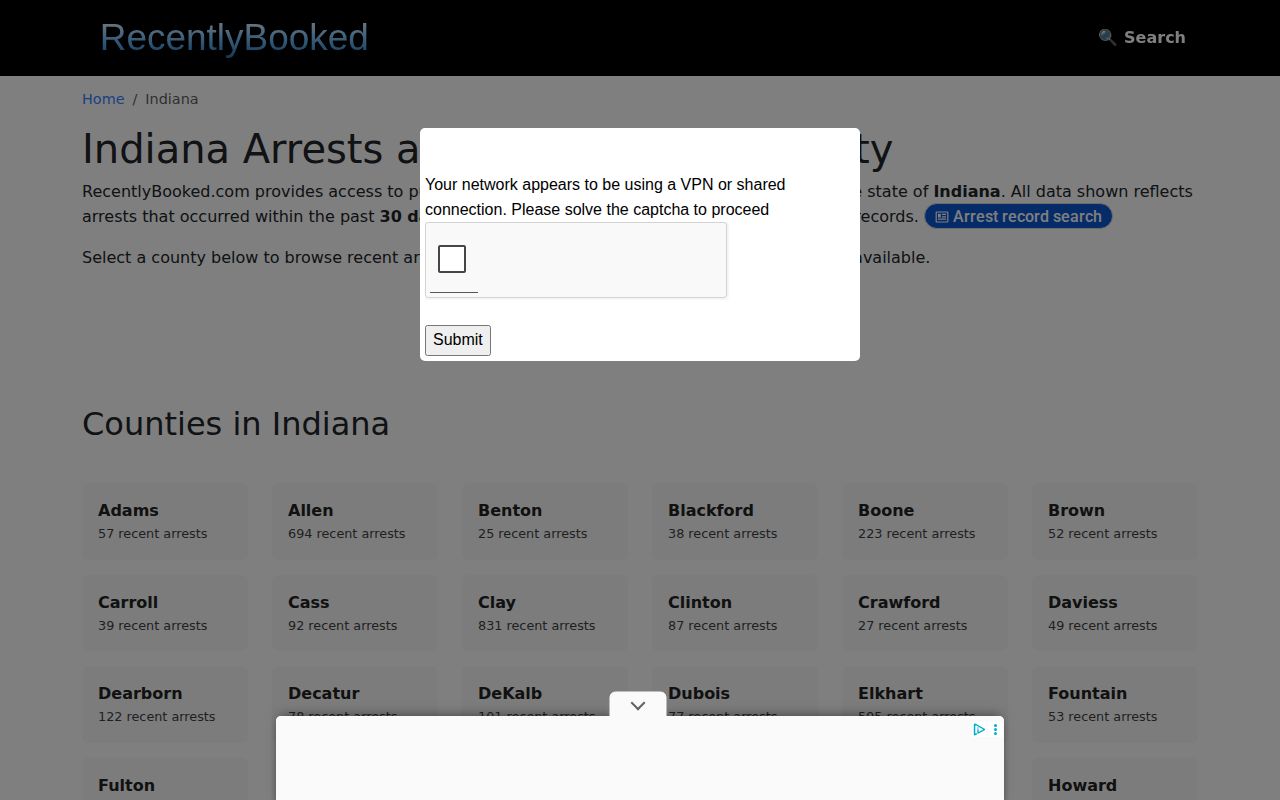Select Benton county card
1280x800 pixels.
point(545,521)
